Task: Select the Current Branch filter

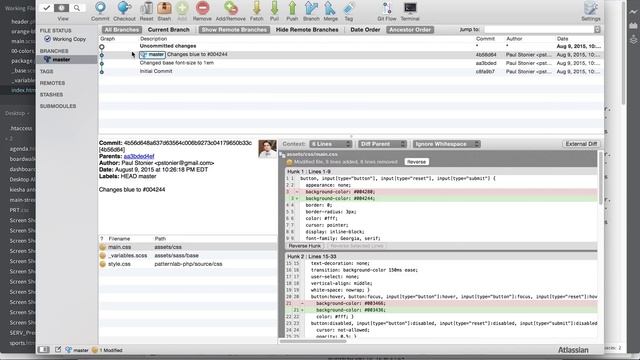Action: 169,30
